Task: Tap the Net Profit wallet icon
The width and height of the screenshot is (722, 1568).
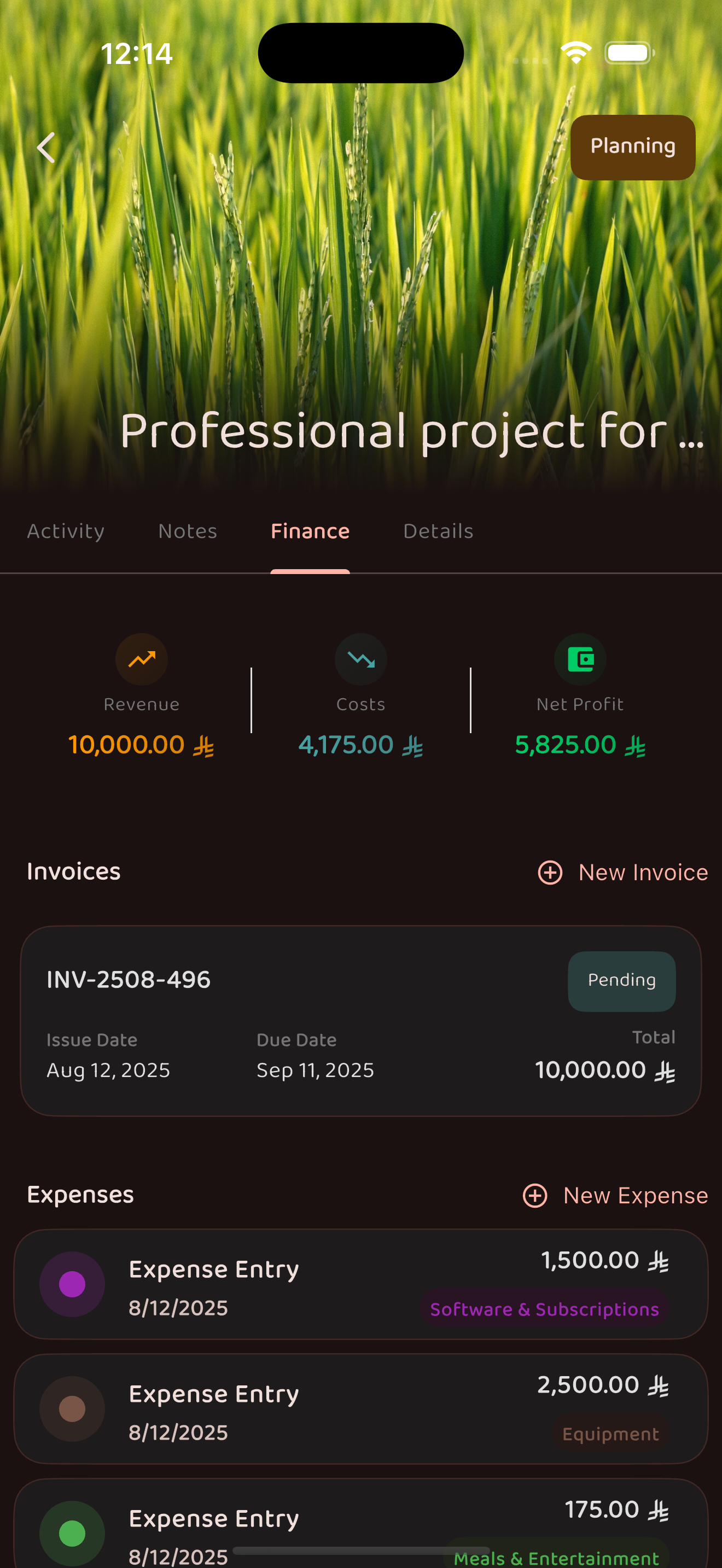Action: click(580, 659)
